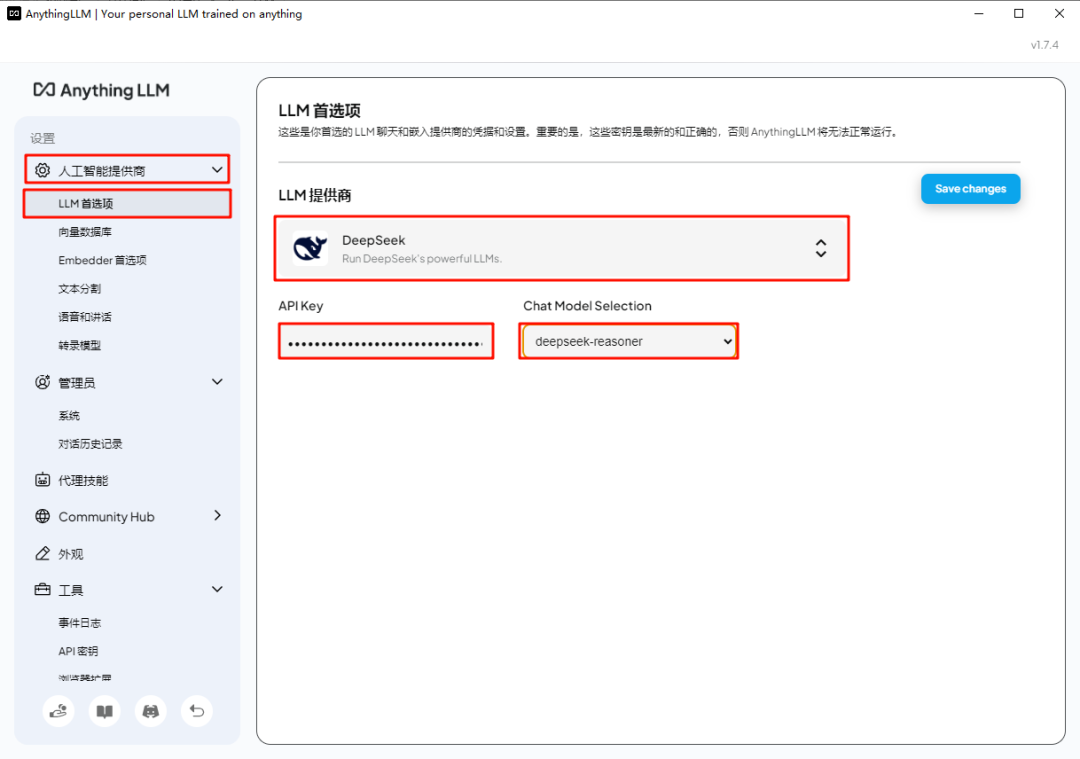Click the 工具 briefcase icon

[x=43, y=590]
